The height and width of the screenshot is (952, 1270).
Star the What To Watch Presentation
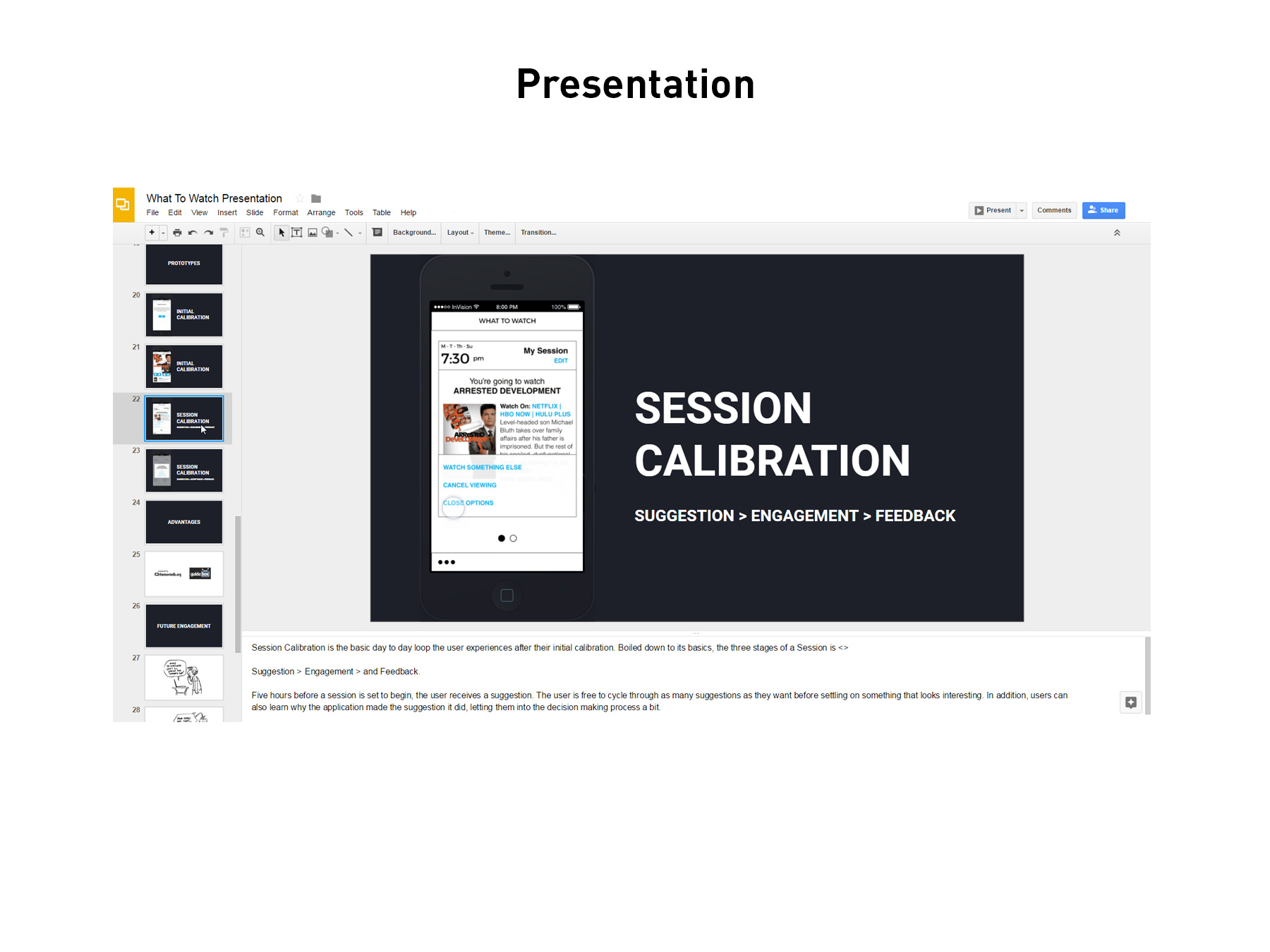click(x=300, y=199)
